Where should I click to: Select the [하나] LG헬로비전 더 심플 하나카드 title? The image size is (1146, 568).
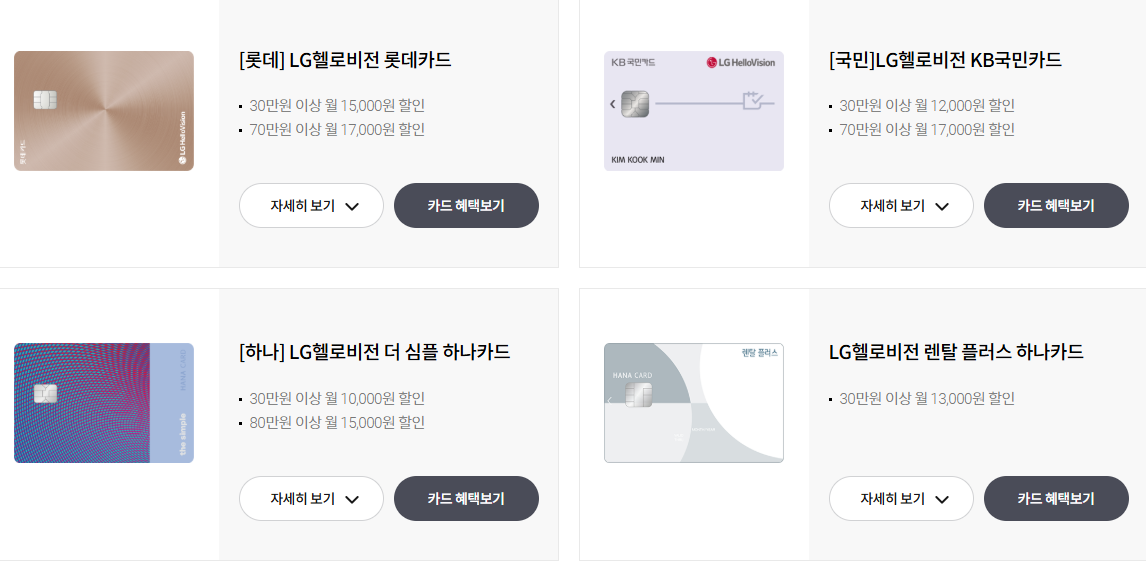pyautogui.click(x=375, y=352)
